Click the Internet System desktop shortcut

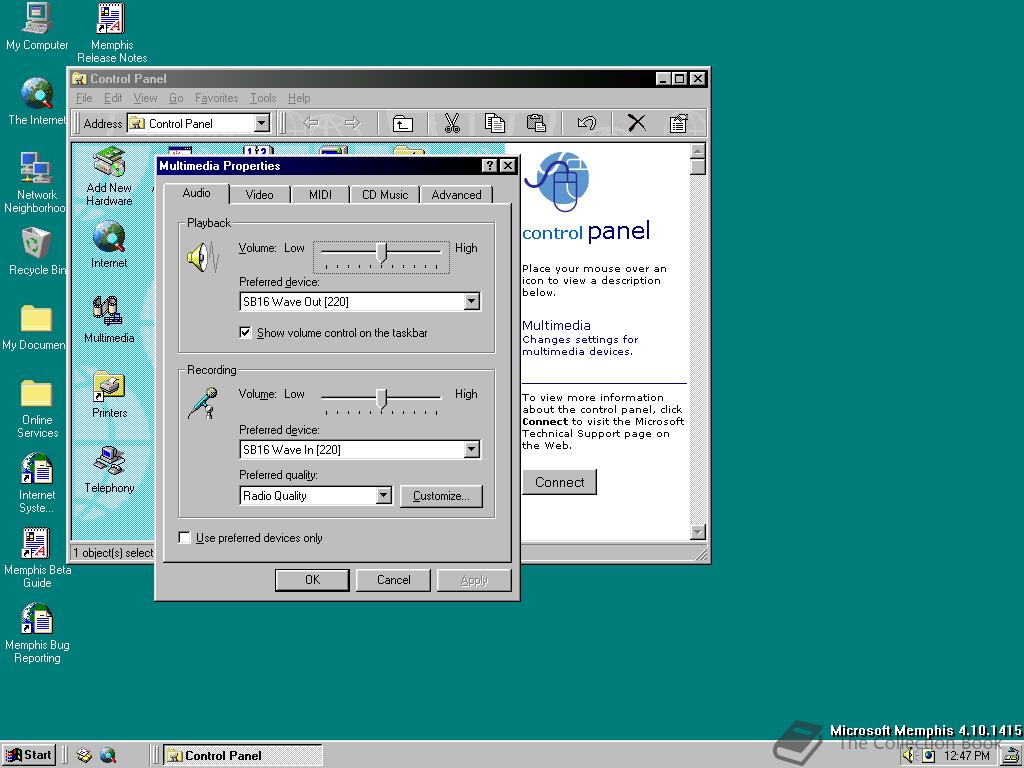click(37, 483)
